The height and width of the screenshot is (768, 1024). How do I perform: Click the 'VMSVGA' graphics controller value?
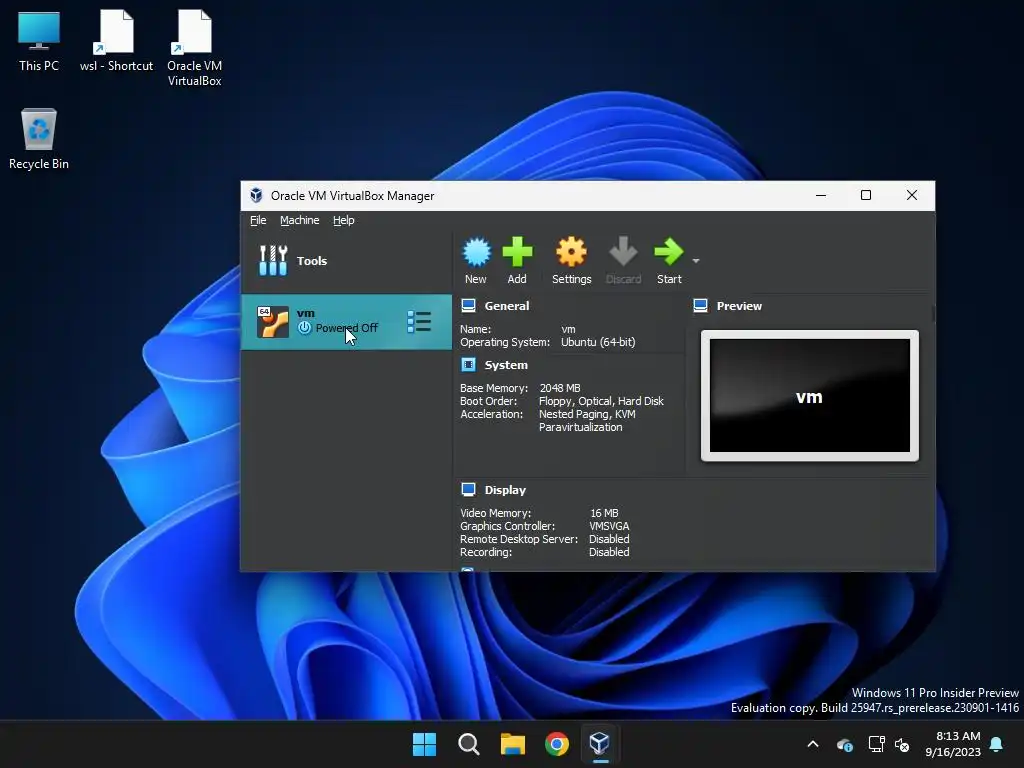(x=609, y=526)
